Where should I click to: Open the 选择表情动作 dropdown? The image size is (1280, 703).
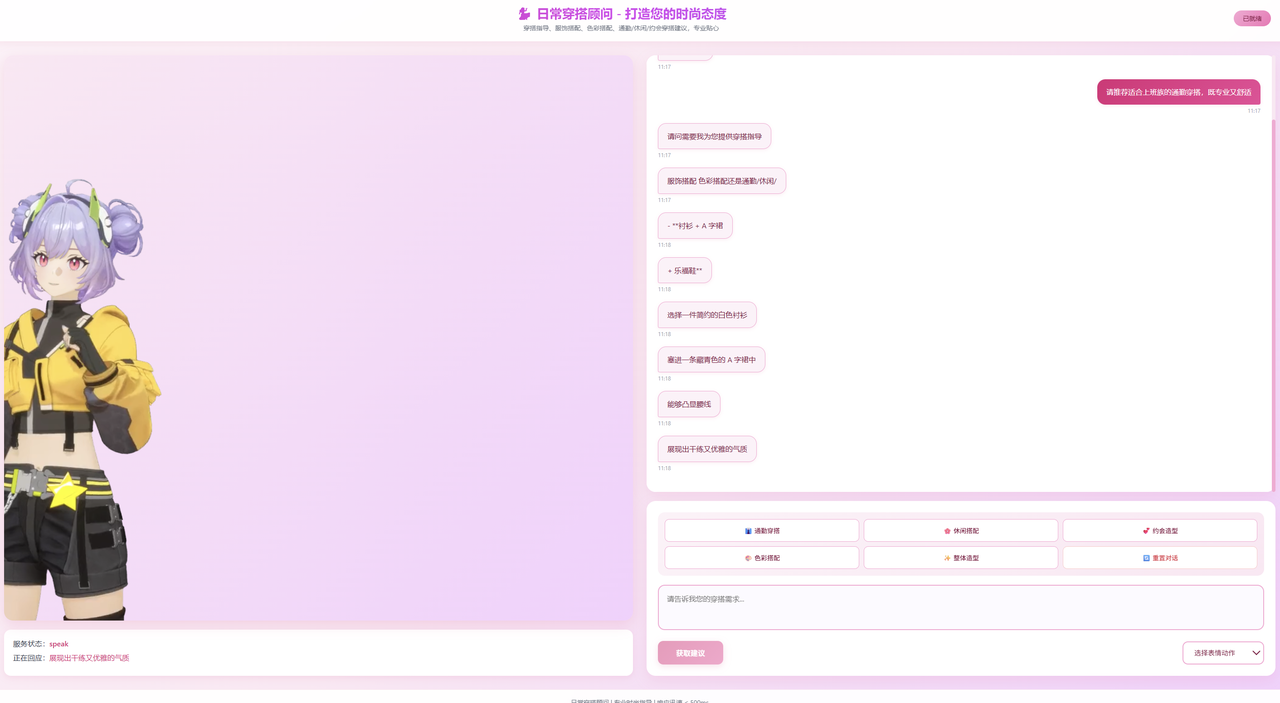(1223, 653)
